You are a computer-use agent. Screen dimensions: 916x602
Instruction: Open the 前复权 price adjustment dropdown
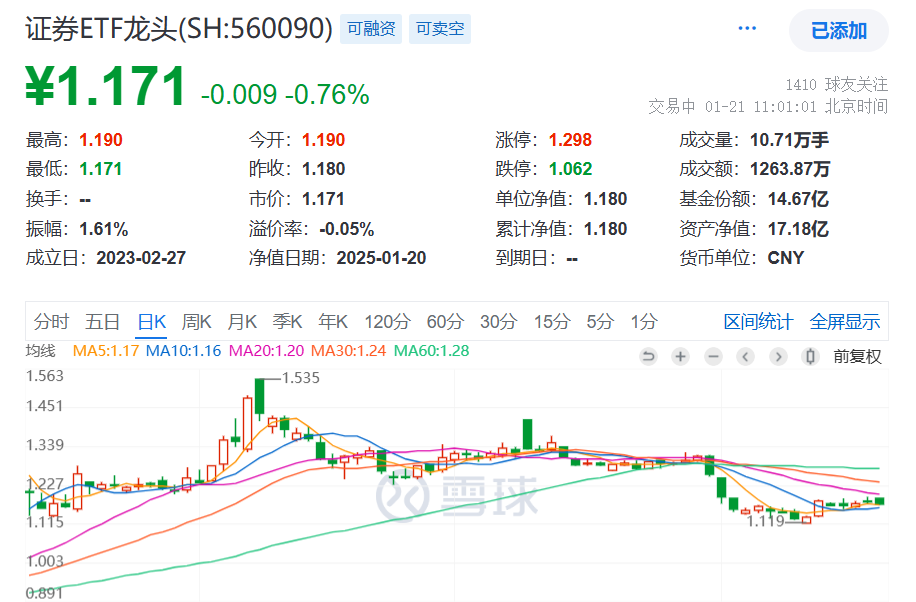857,356
